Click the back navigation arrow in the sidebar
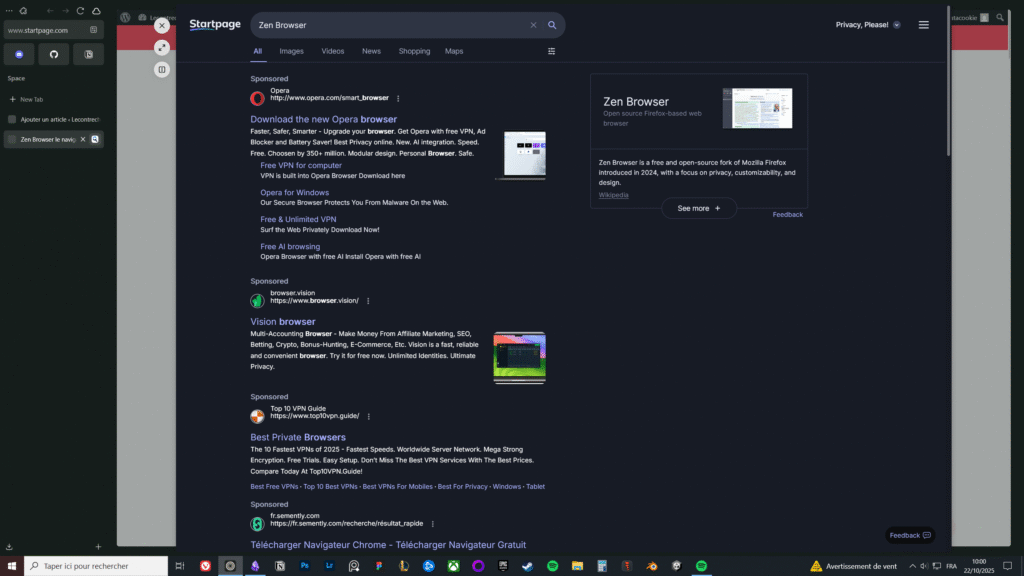 pyautogui.click(x=50, y=10)
